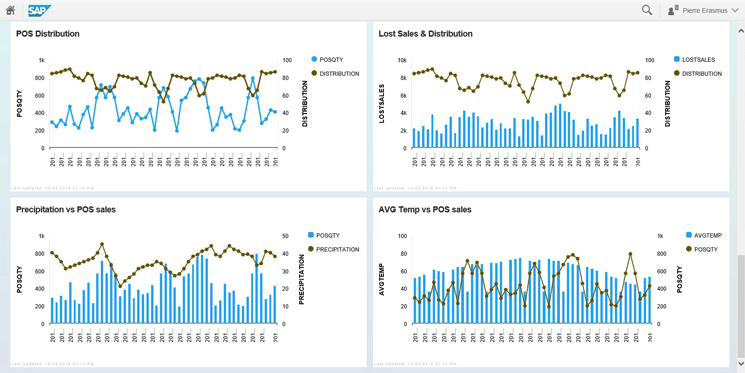The height and width of the screenshot is (373, 745).
Task: Toggle POSQTY legend in Precipitation chart
Action: pyautogui.click(x=324, y=235)
